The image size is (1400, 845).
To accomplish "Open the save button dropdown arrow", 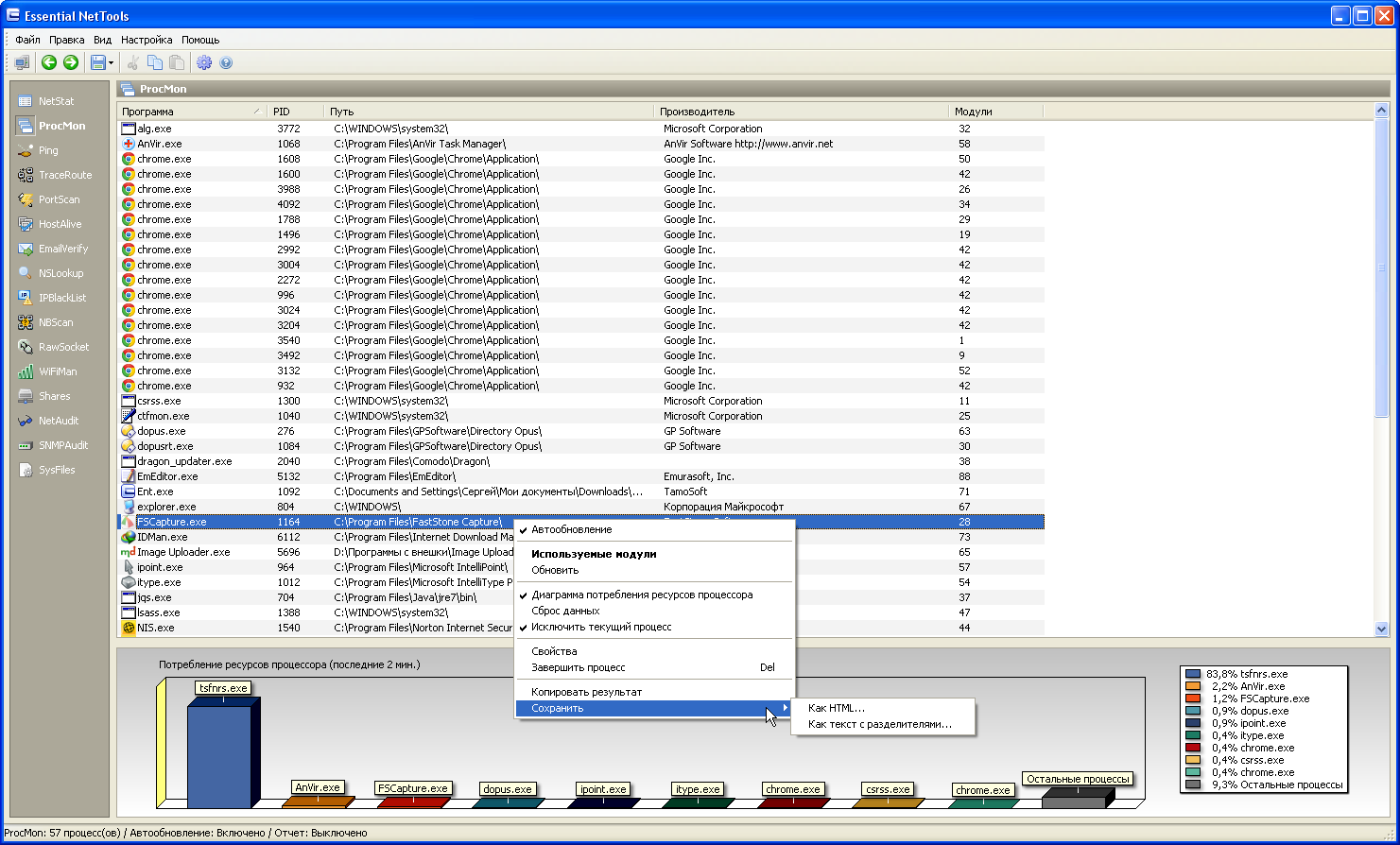I will tap(112, 63).
